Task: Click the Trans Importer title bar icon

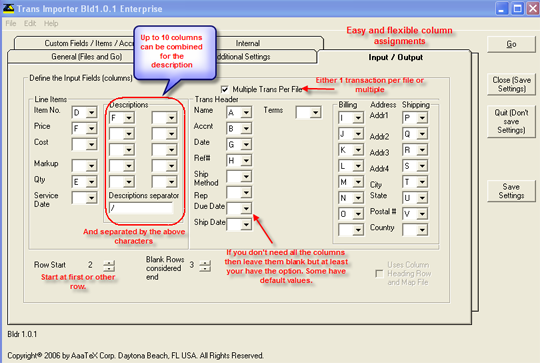Action: (8, 8)
